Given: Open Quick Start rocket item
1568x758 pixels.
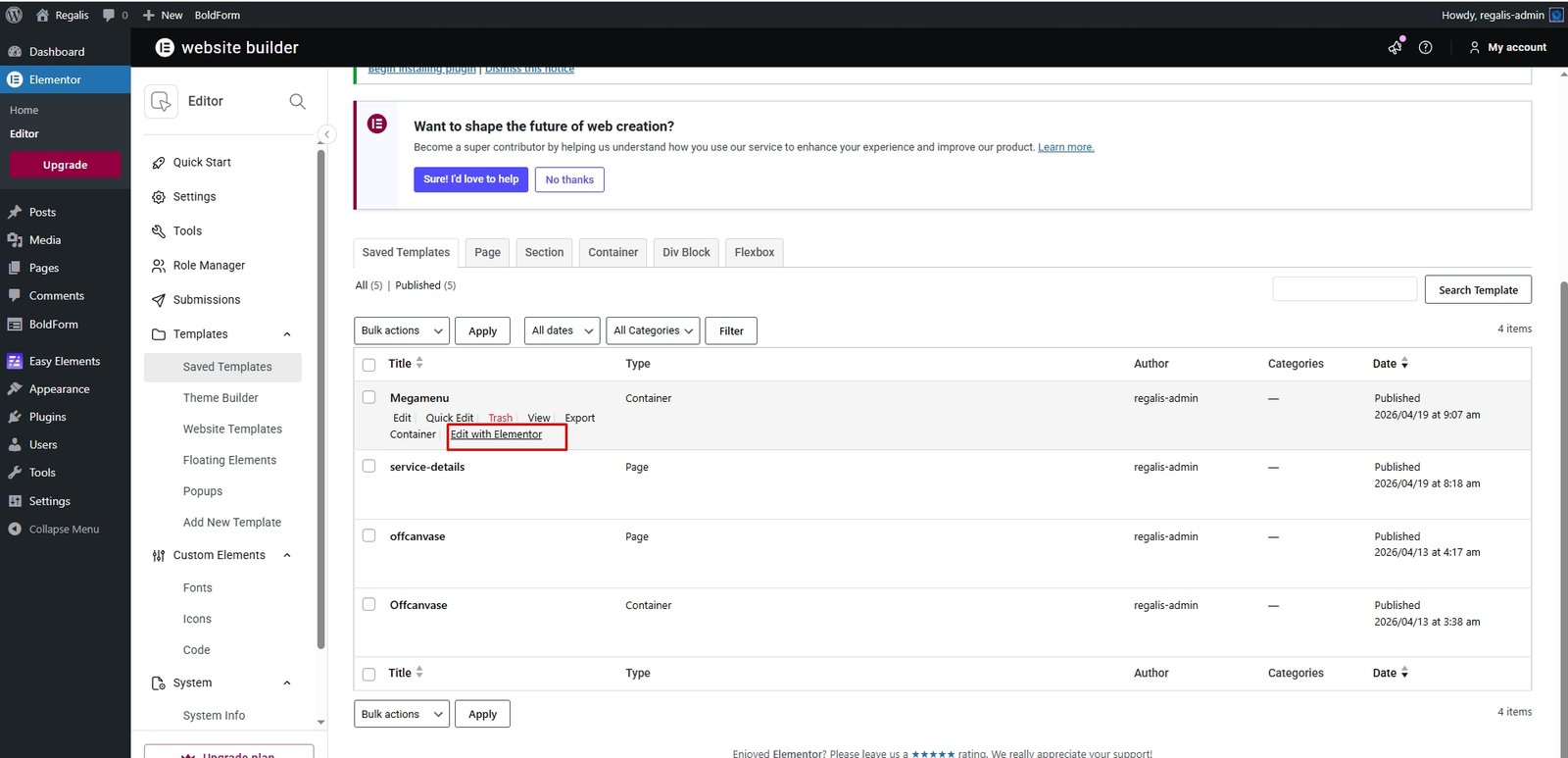Looking at the screenshot, I should [202, 163].
